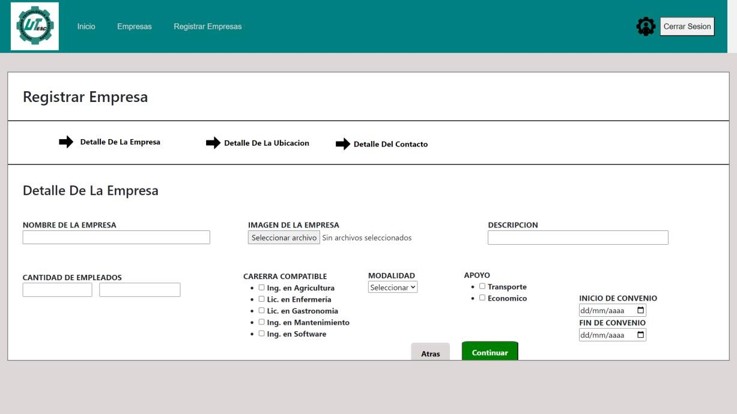Viewport: 737px width, 414px height.
Task: Go to Registrar Empresas in navbar
Action: [207, 27]
